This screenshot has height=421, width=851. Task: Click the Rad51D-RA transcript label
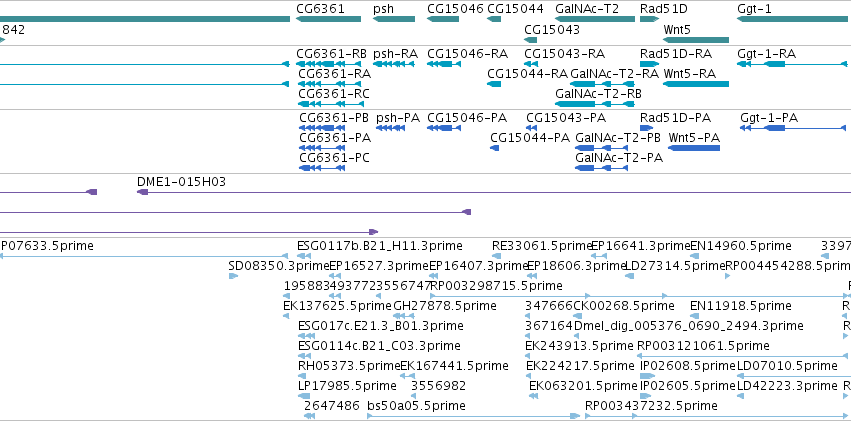(x=676, y=54)
